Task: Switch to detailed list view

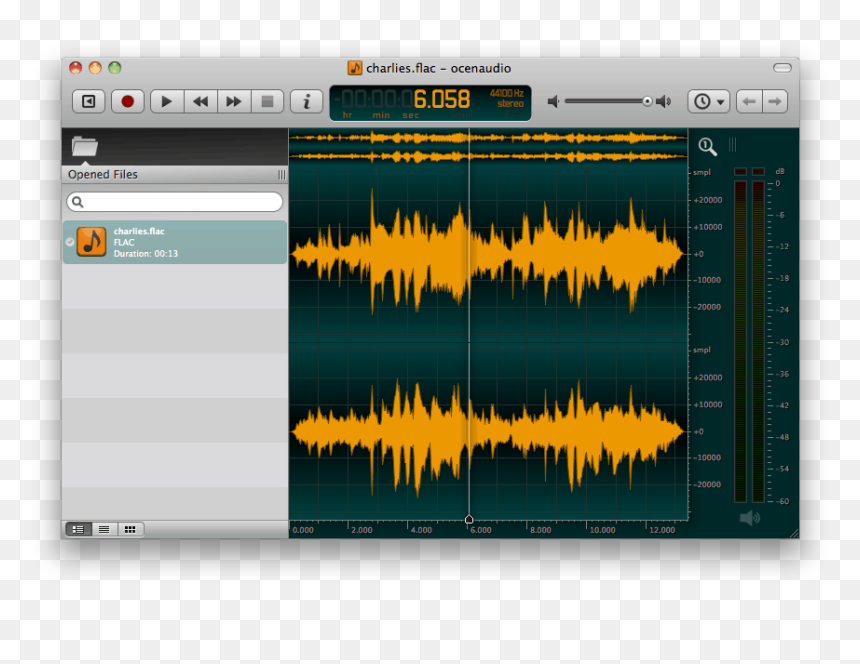Action: coord(78,529)
